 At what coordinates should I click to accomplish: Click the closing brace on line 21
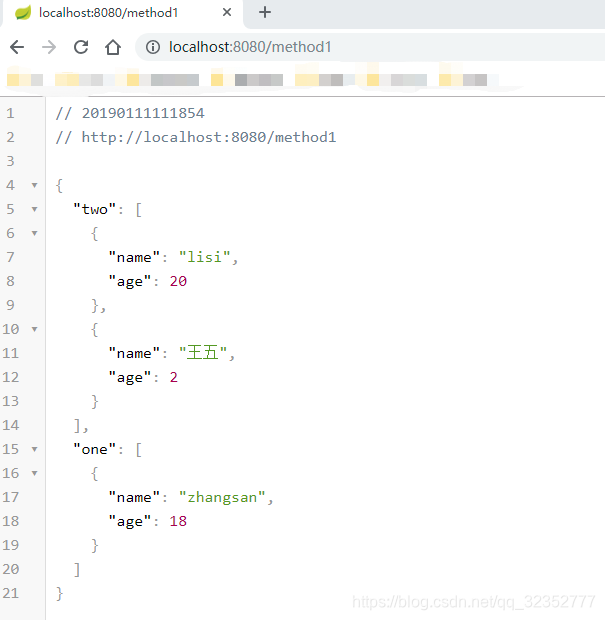(x=59, y=594)
